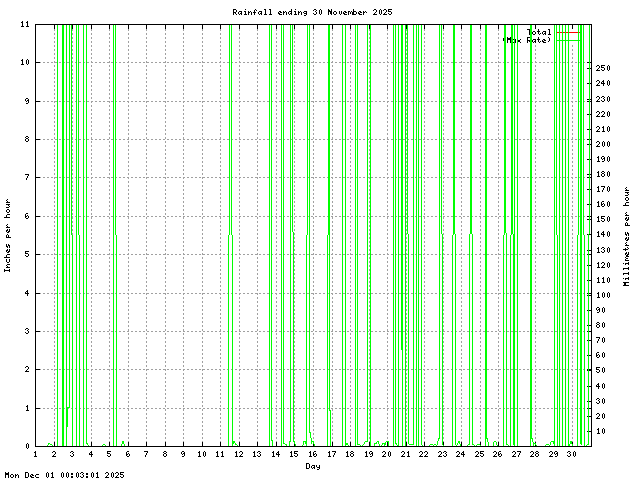Viewport: 640px width, 480px height.
Task: Click day 16 on the Day axis
Action: coord(313,454)
